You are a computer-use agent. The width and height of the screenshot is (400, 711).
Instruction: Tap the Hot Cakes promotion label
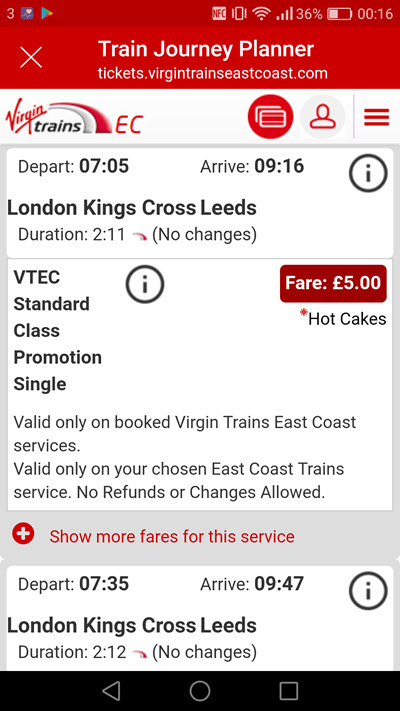coord(343,319)
